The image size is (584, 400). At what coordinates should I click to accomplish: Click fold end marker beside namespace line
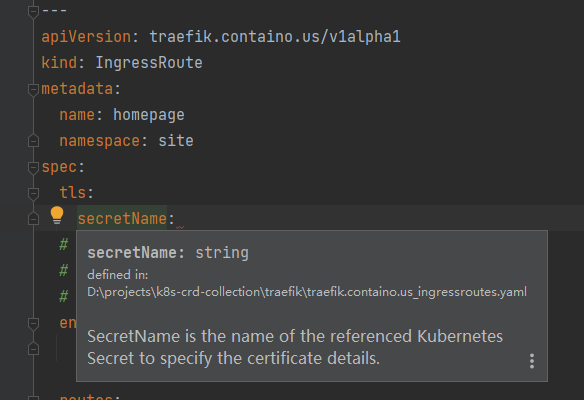pyautogui.click(x=33, y=141)
